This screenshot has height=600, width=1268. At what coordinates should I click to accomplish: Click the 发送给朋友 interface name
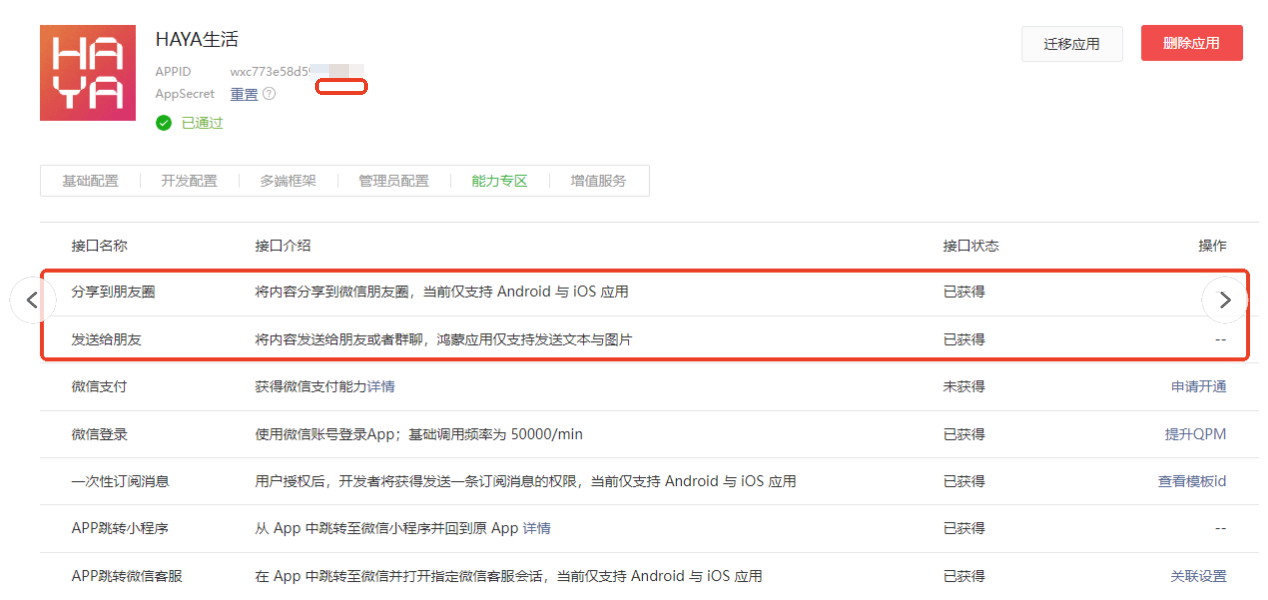pos(106,339)
